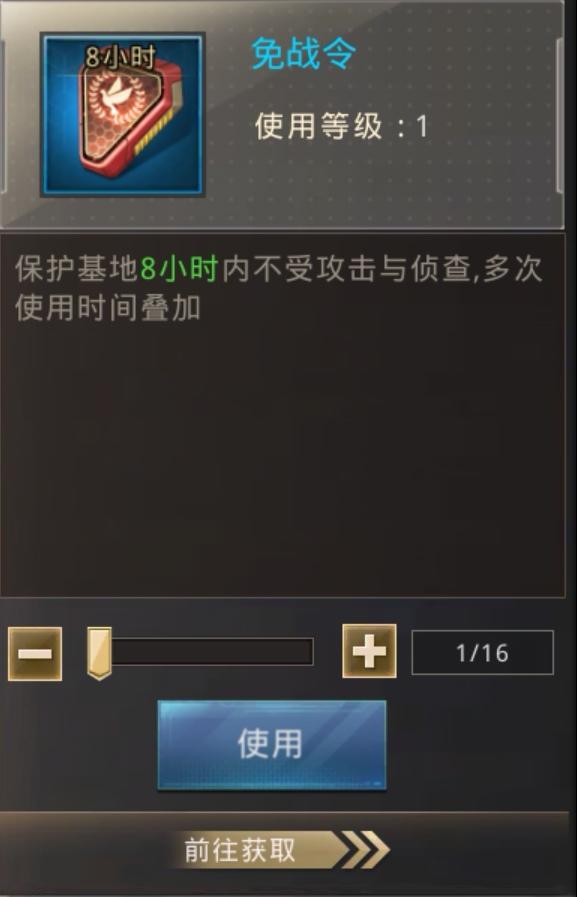Open the 前往获取 link
Screen dimensions: 577x897
pyautogui.click(x=240, y=850)
